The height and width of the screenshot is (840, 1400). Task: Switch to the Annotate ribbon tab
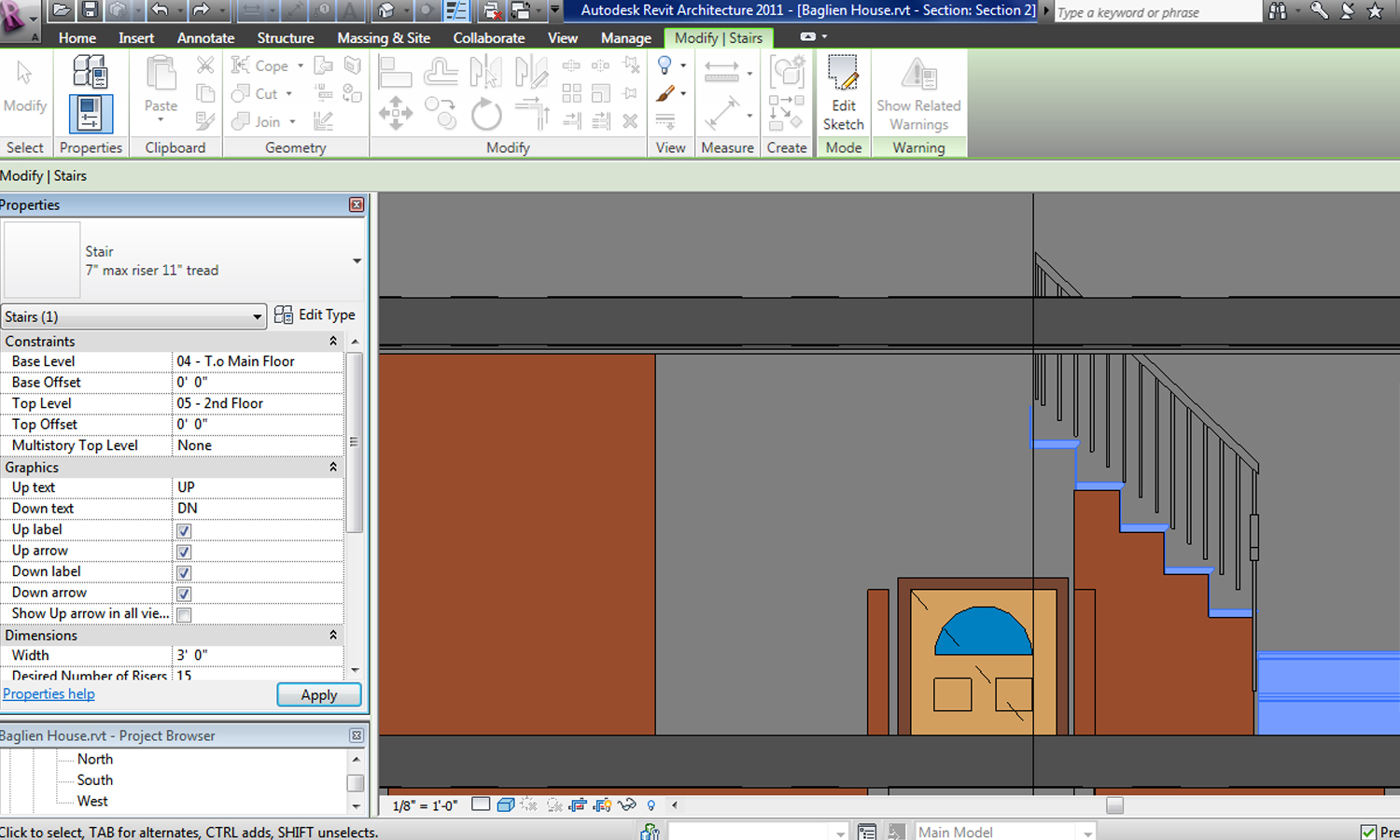205,38
